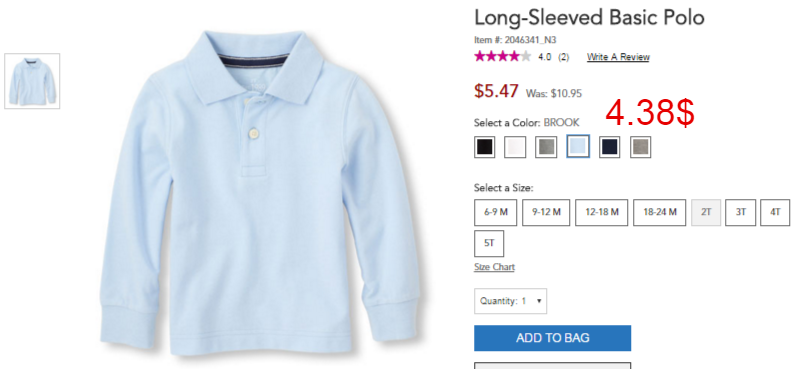Select size 4T
795x369 pixels.
coord(775,212)
